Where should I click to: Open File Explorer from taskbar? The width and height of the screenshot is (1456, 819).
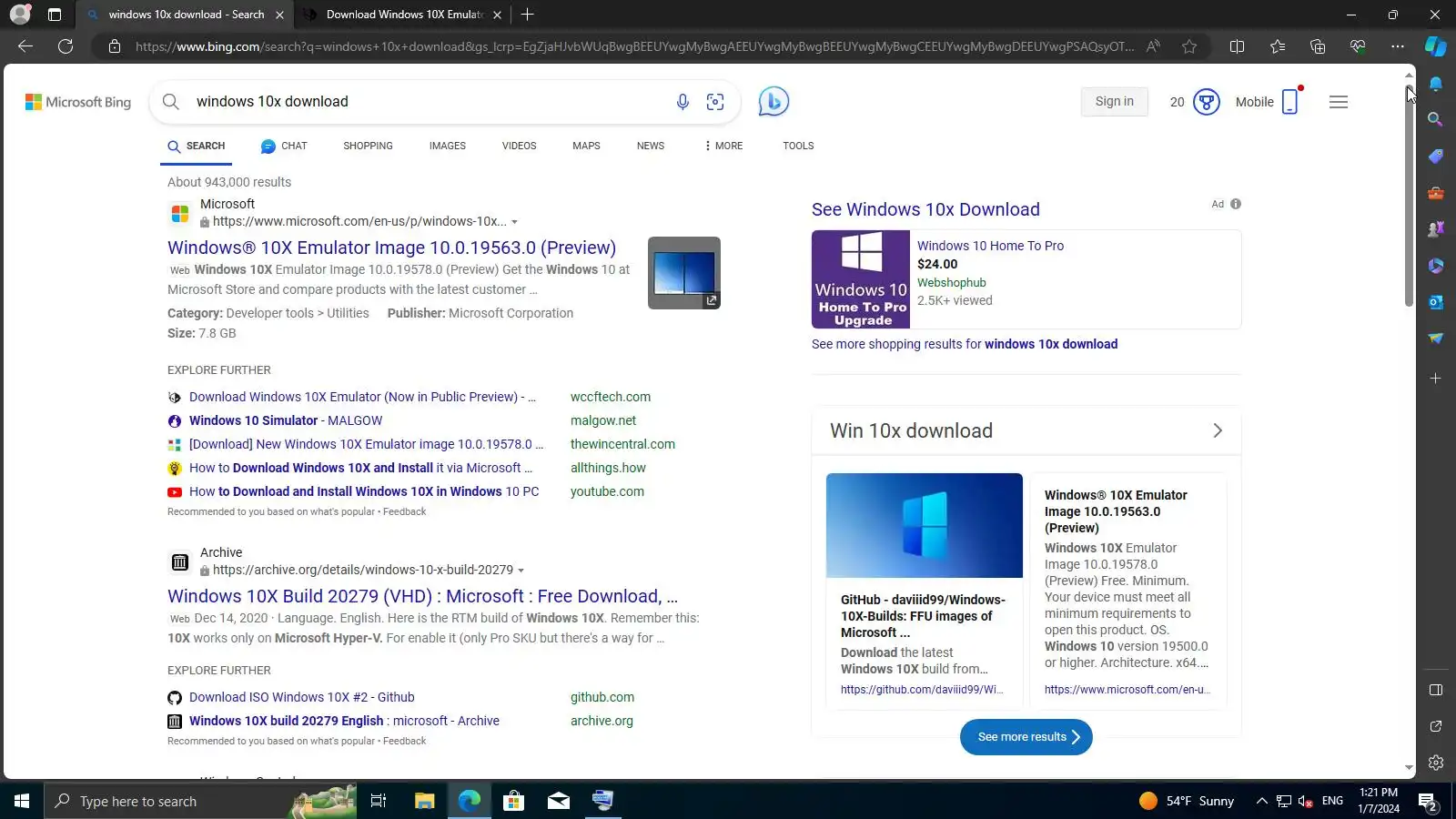(425, 801)
